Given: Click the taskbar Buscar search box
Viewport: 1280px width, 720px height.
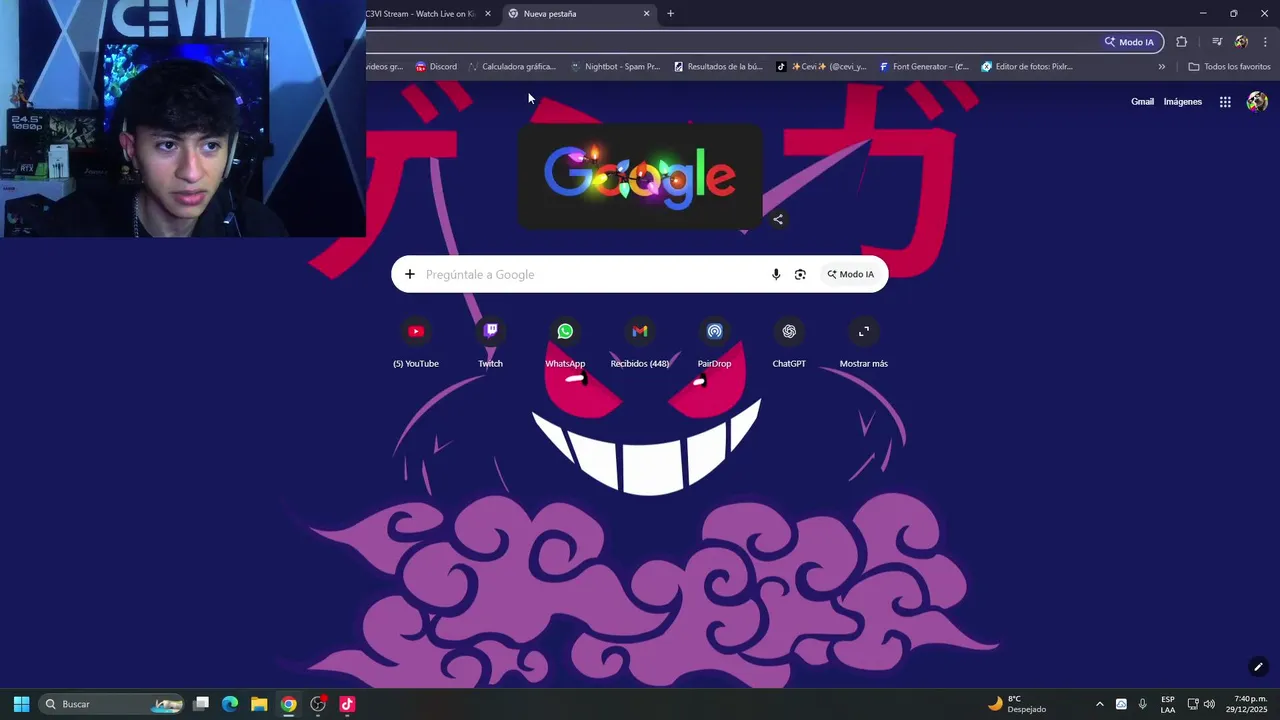Looking at the screenshot, I should (x=112, y=704).
